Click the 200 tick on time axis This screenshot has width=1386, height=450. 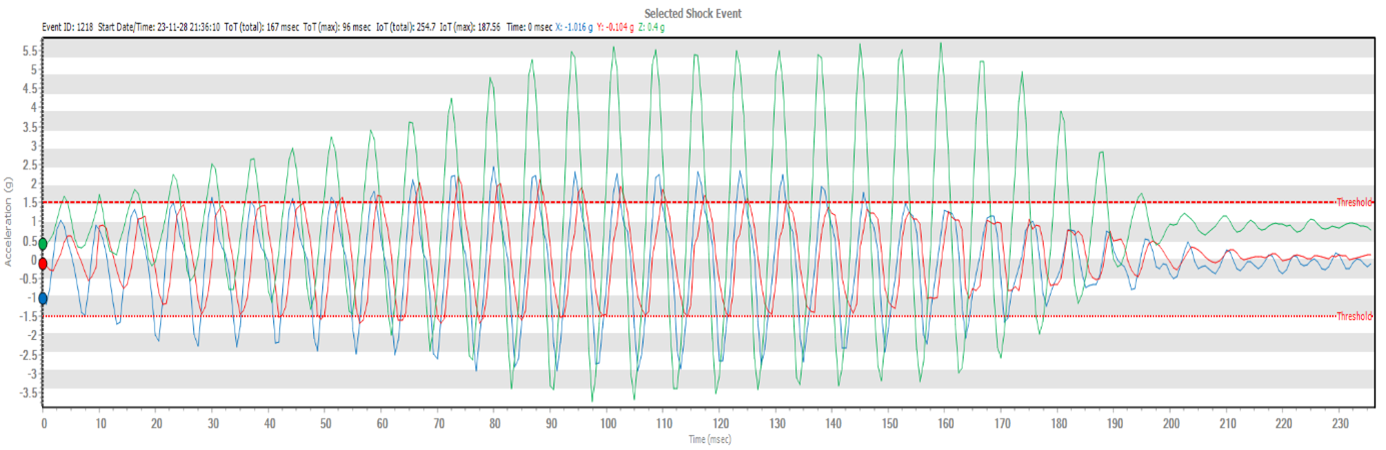pos(1172,424)
